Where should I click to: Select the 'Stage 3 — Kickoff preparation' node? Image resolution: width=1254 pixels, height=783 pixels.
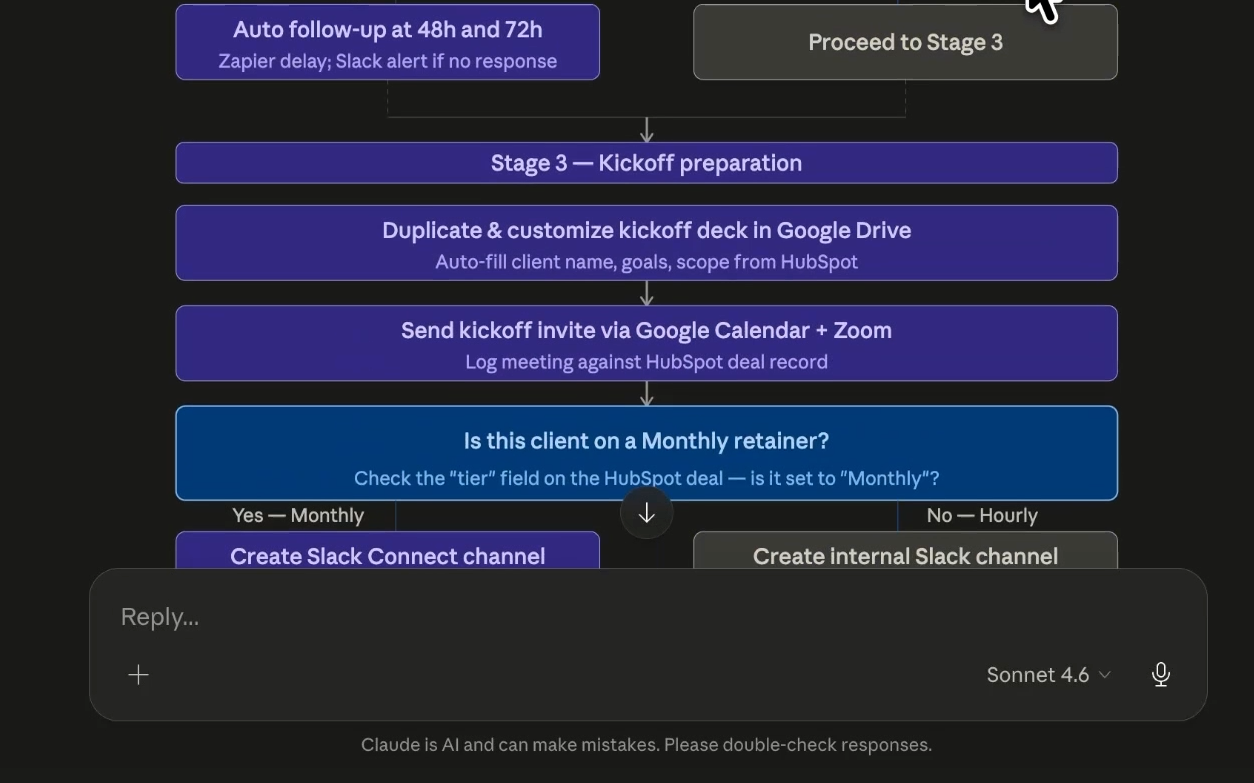coord(646,162)
